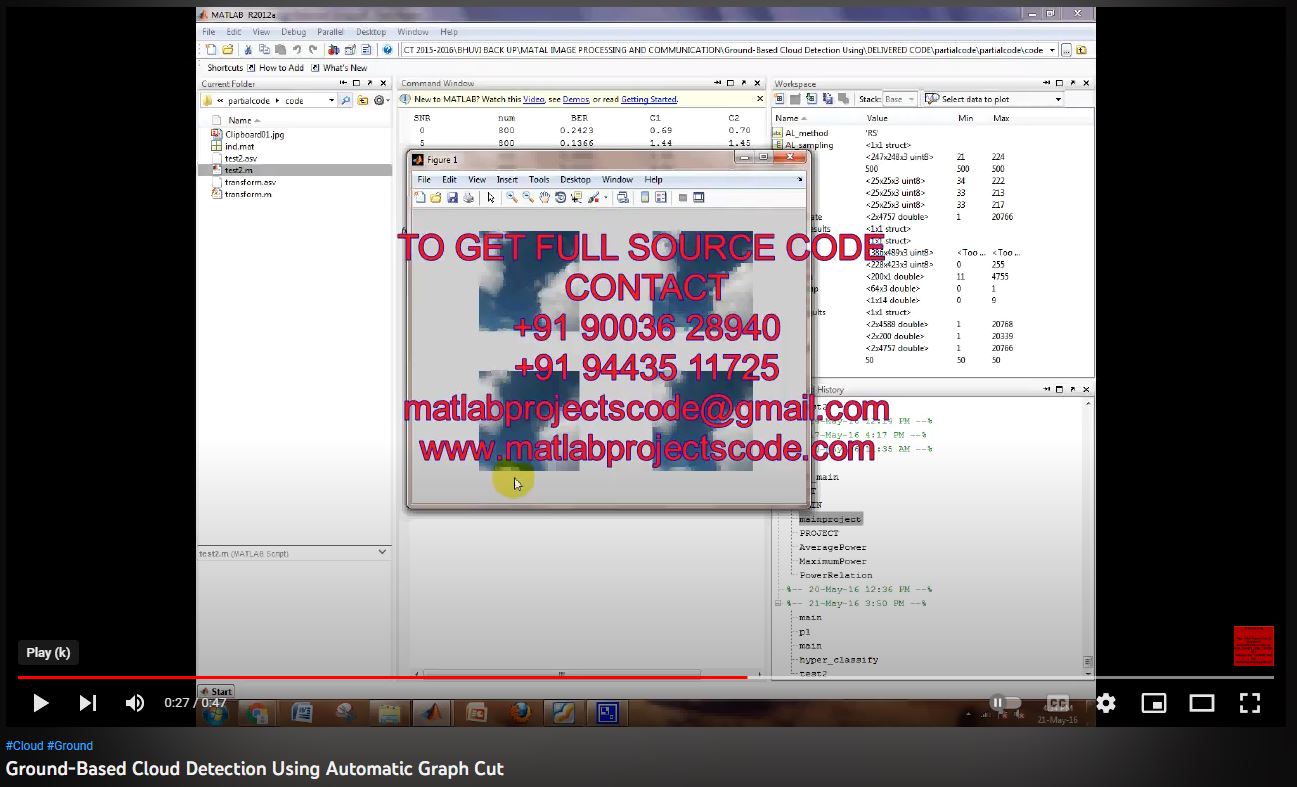The image size is (1297, 787).
Task: Click the Show Plot Tools icon
Action: [699, 198]
